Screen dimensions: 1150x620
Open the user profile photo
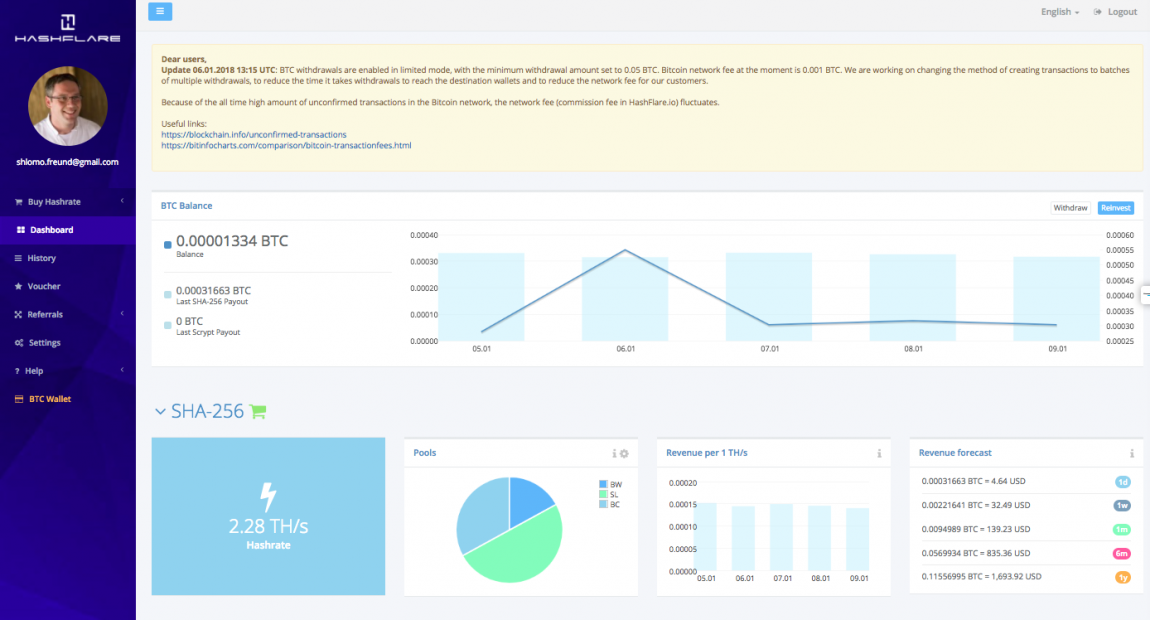67,106
